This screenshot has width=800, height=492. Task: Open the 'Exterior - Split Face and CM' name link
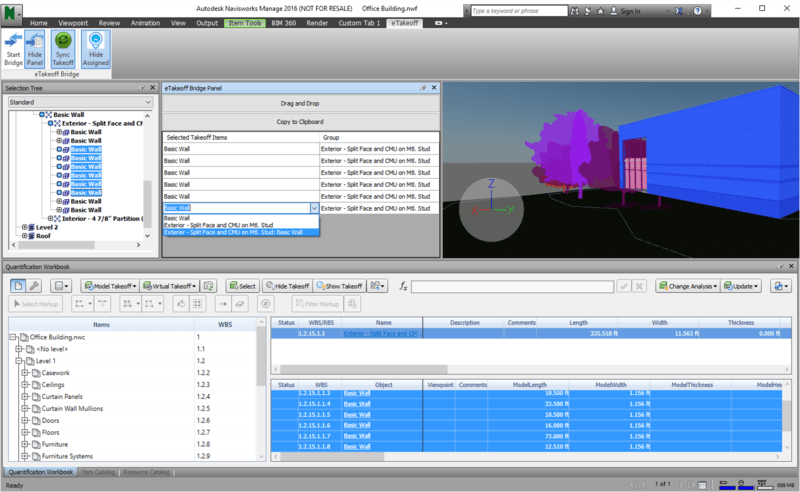[x=380, y=333]
